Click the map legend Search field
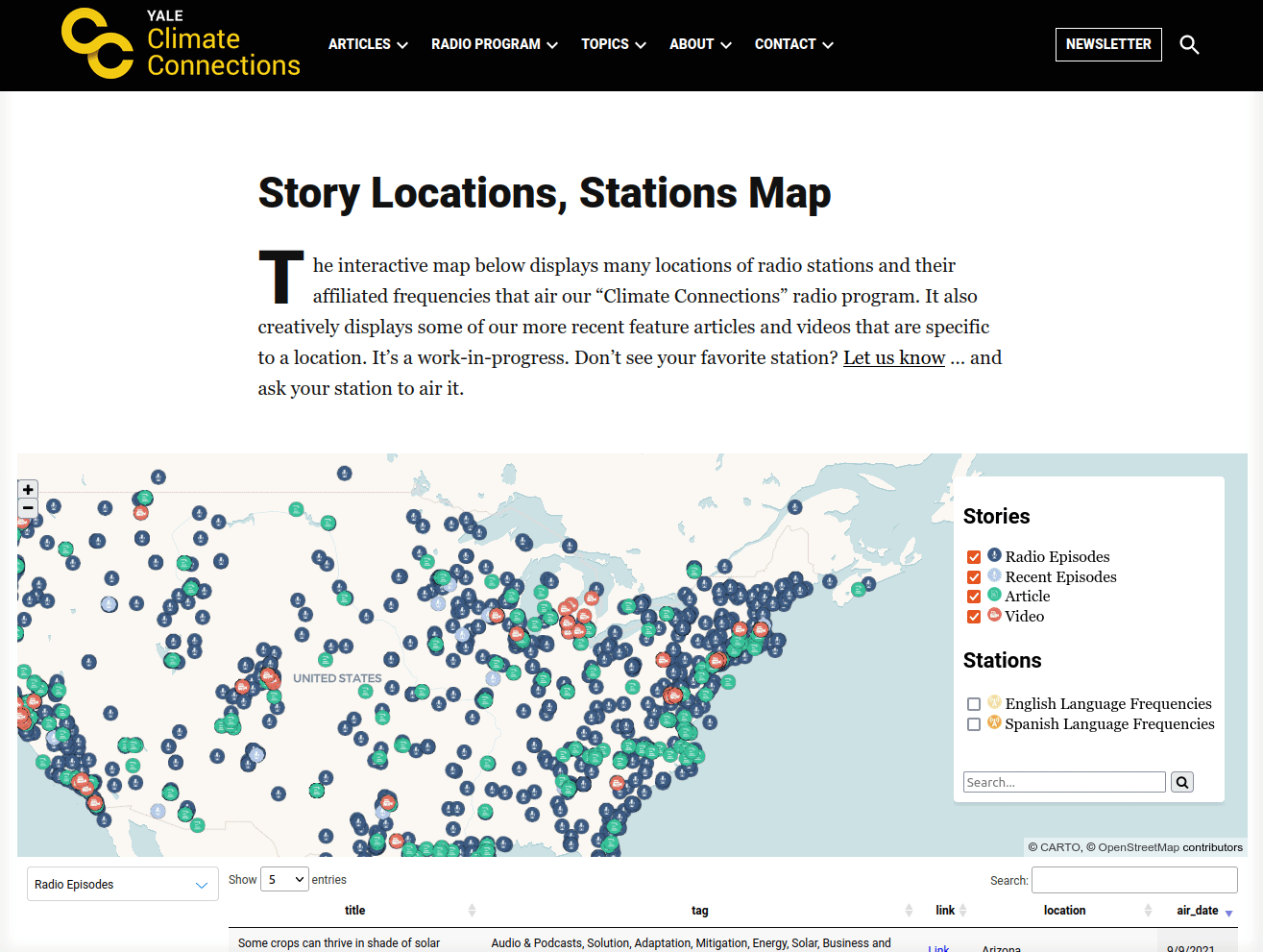The height and width of the screenshot is (952, 1263). (x=1063, y=783)
